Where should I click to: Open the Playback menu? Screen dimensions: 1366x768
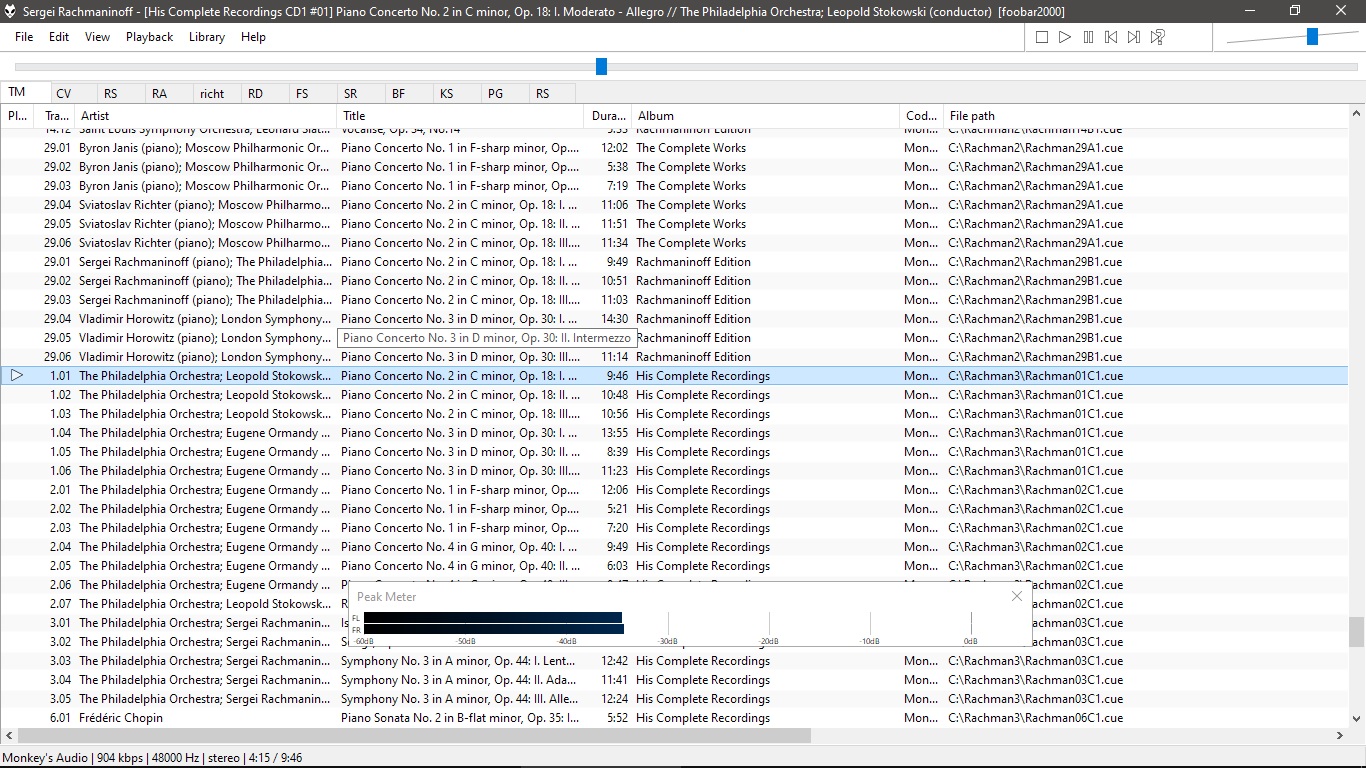pyautogui.click(x=149, y=37)
